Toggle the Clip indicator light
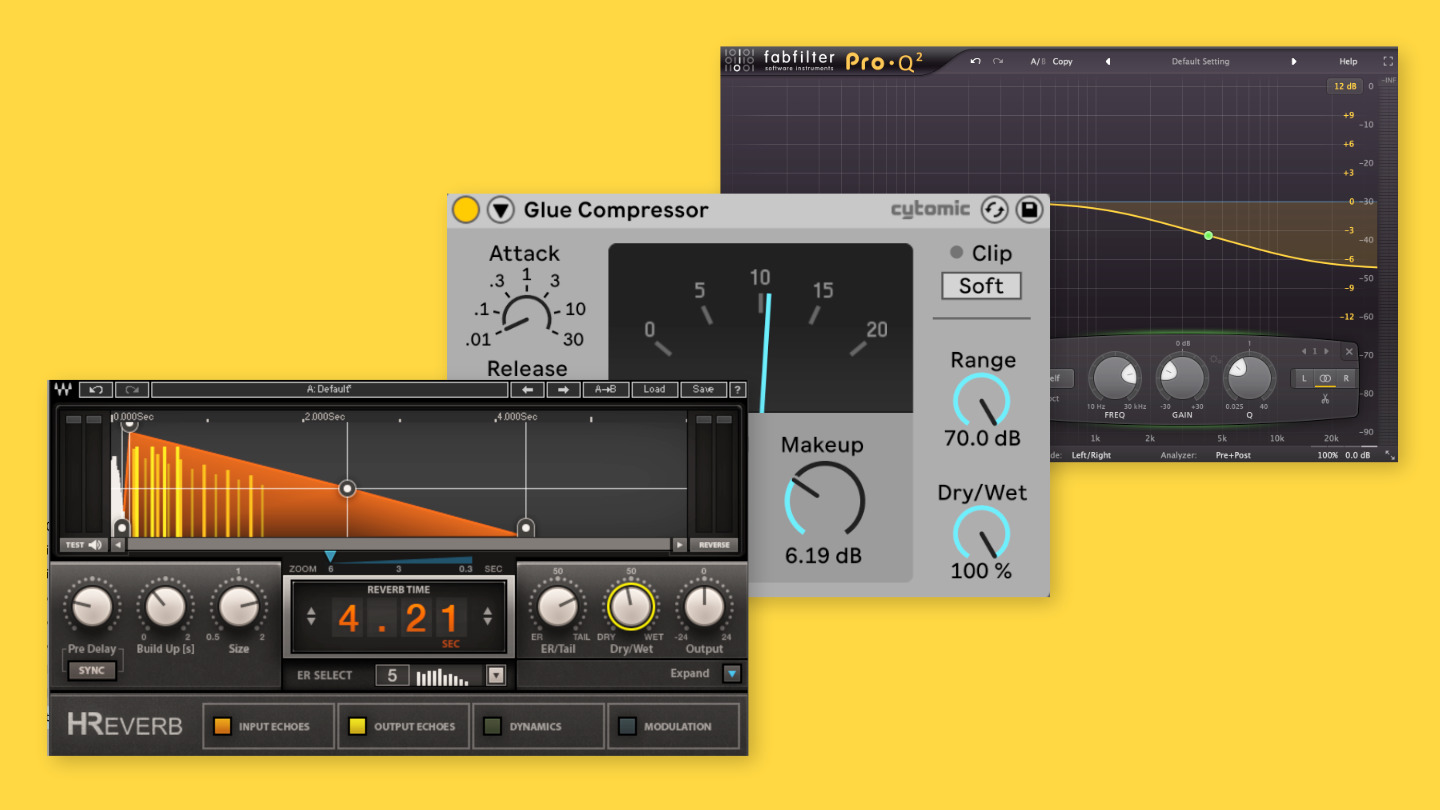1440x810 pixels. click(x=957, y=253)
